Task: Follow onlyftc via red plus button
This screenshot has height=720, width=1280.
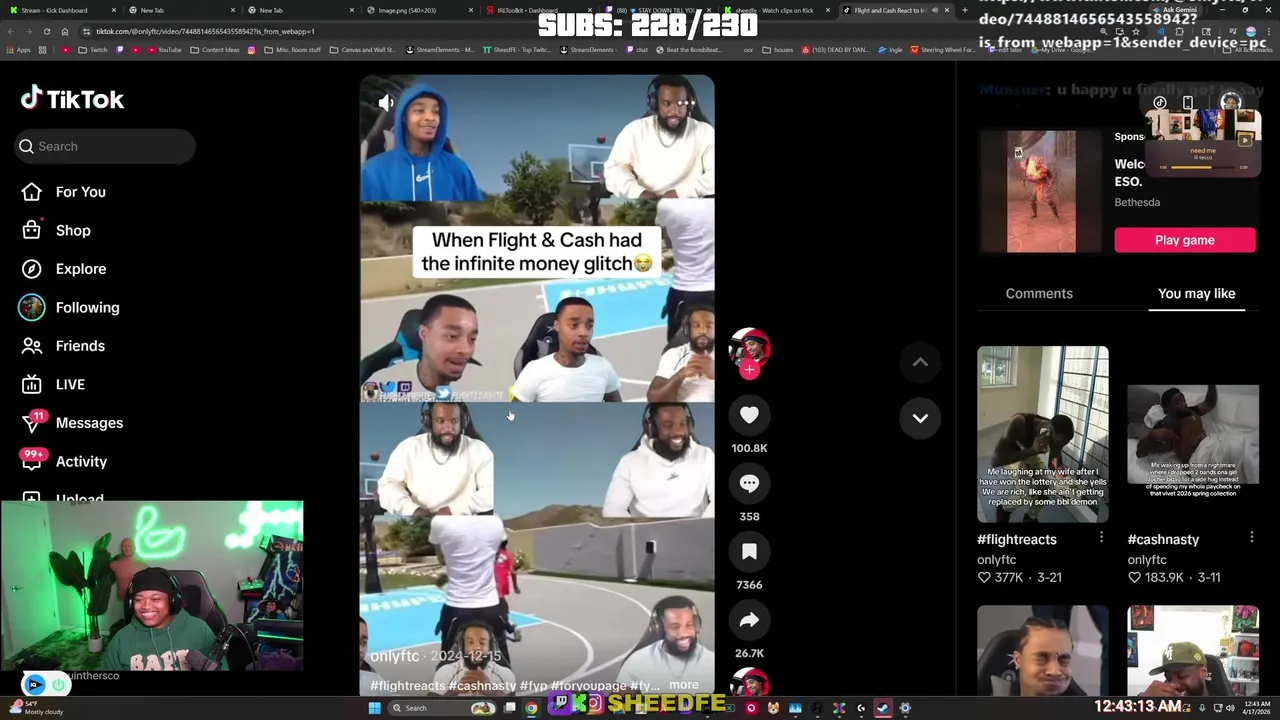Action: [x=749, y=370]
